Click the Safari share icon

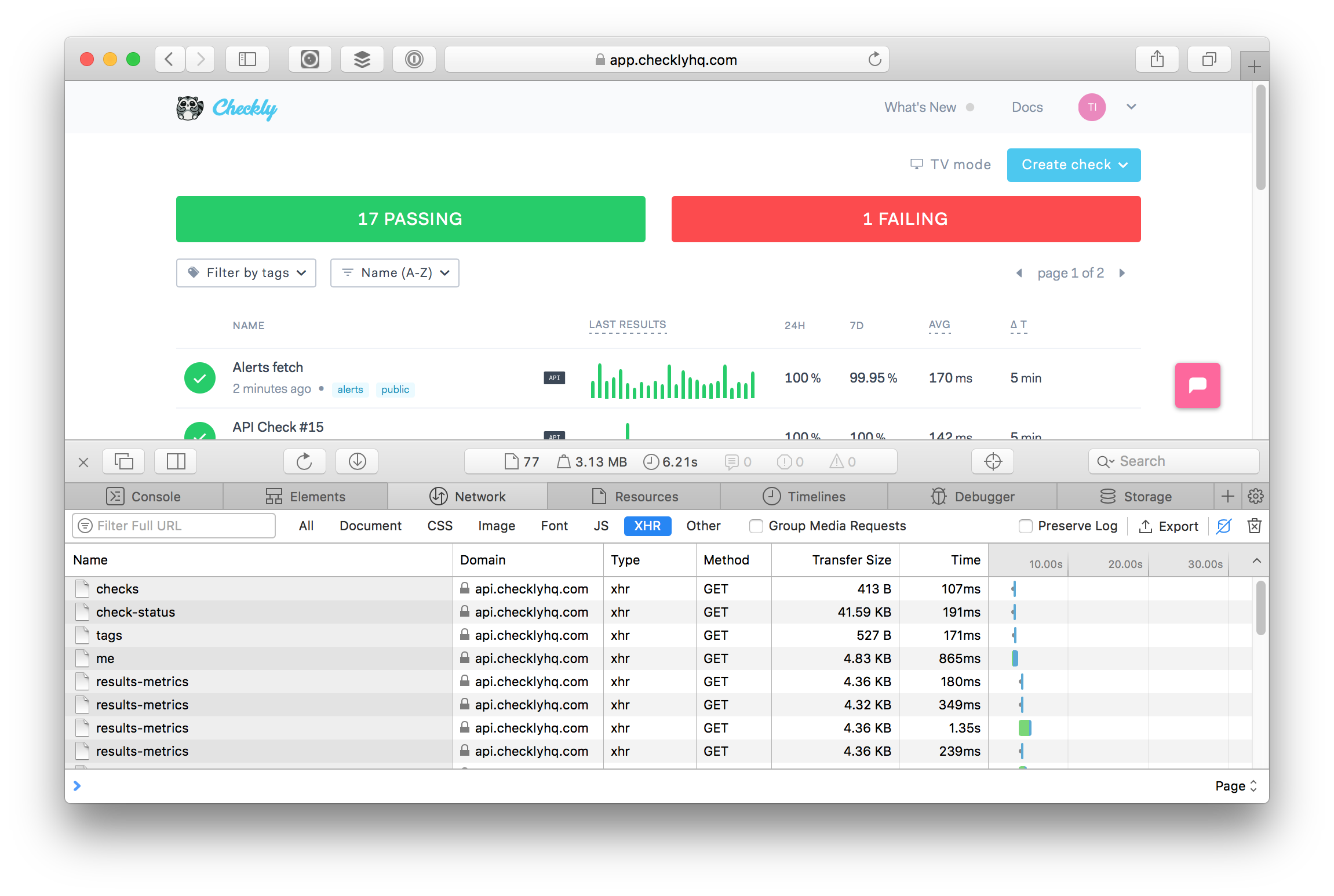[1157, 59]
